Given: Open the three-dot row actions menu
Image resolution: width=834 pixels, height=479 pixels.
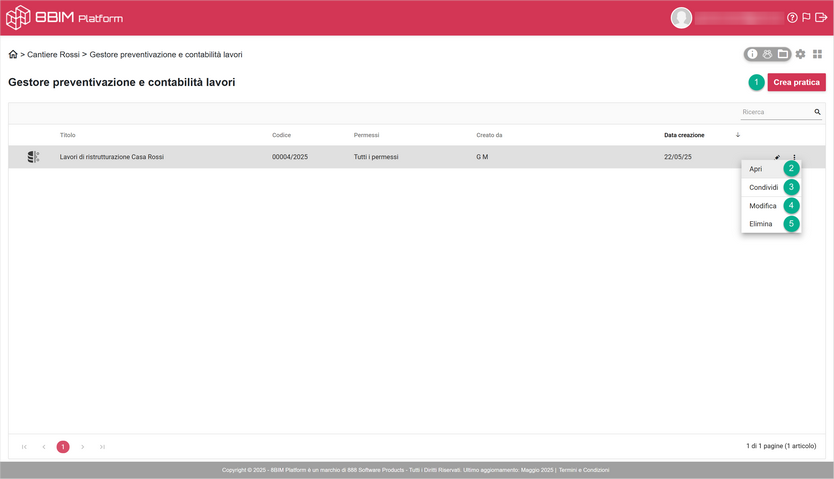Looking at the screenshot, I should click(795, 157).
